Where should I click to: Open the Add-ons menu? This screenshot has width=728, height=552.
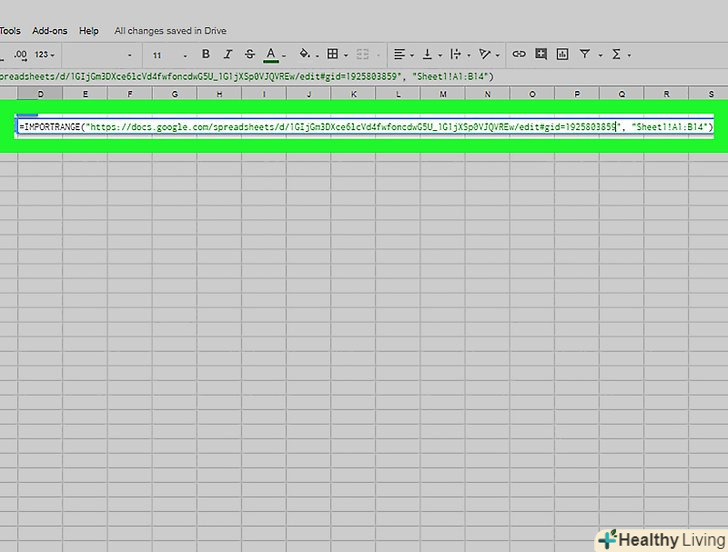tap(50, 31)
